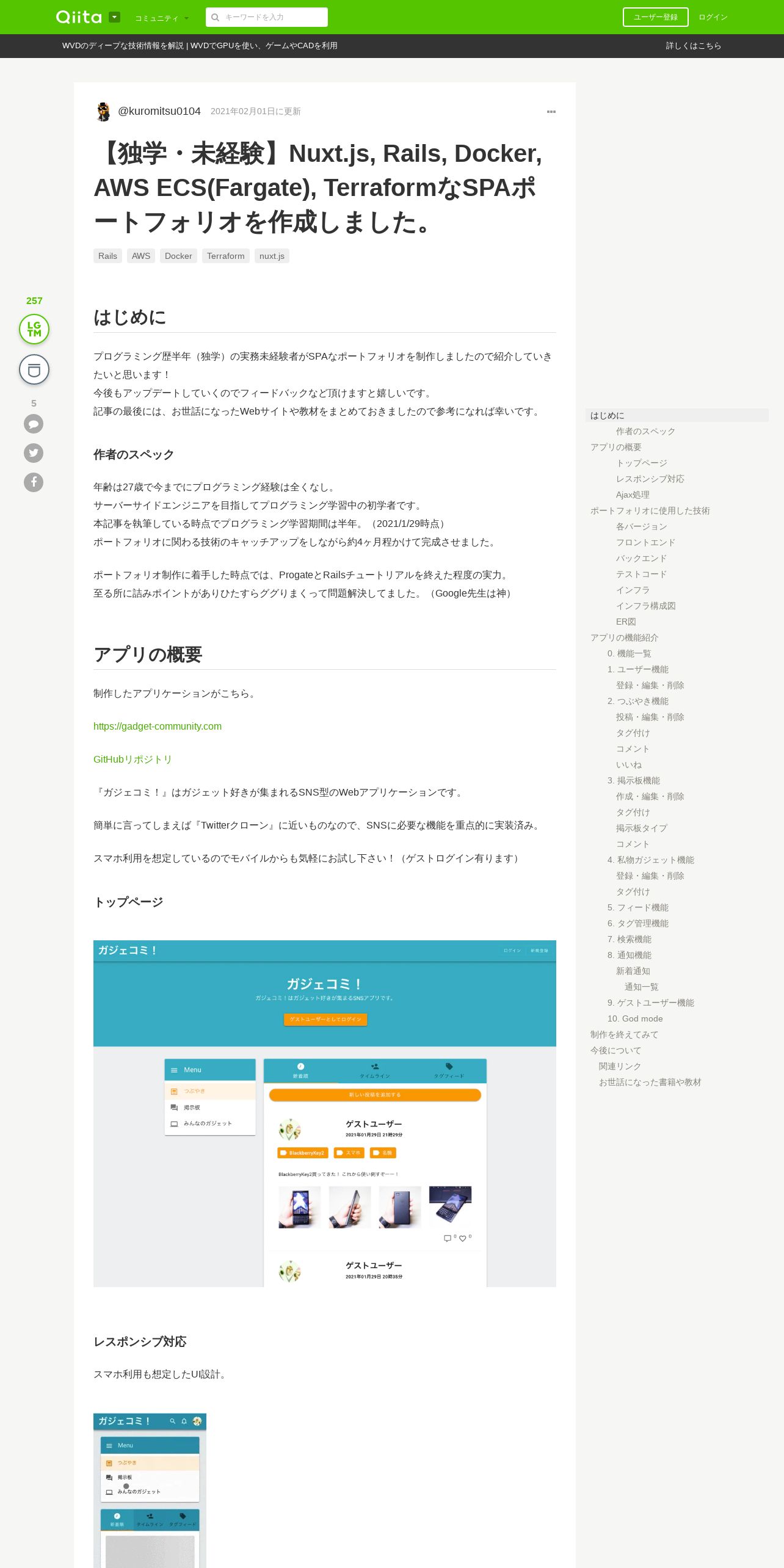
Task: Jump to トップページ in contents
Action: (x=641, y=463)
